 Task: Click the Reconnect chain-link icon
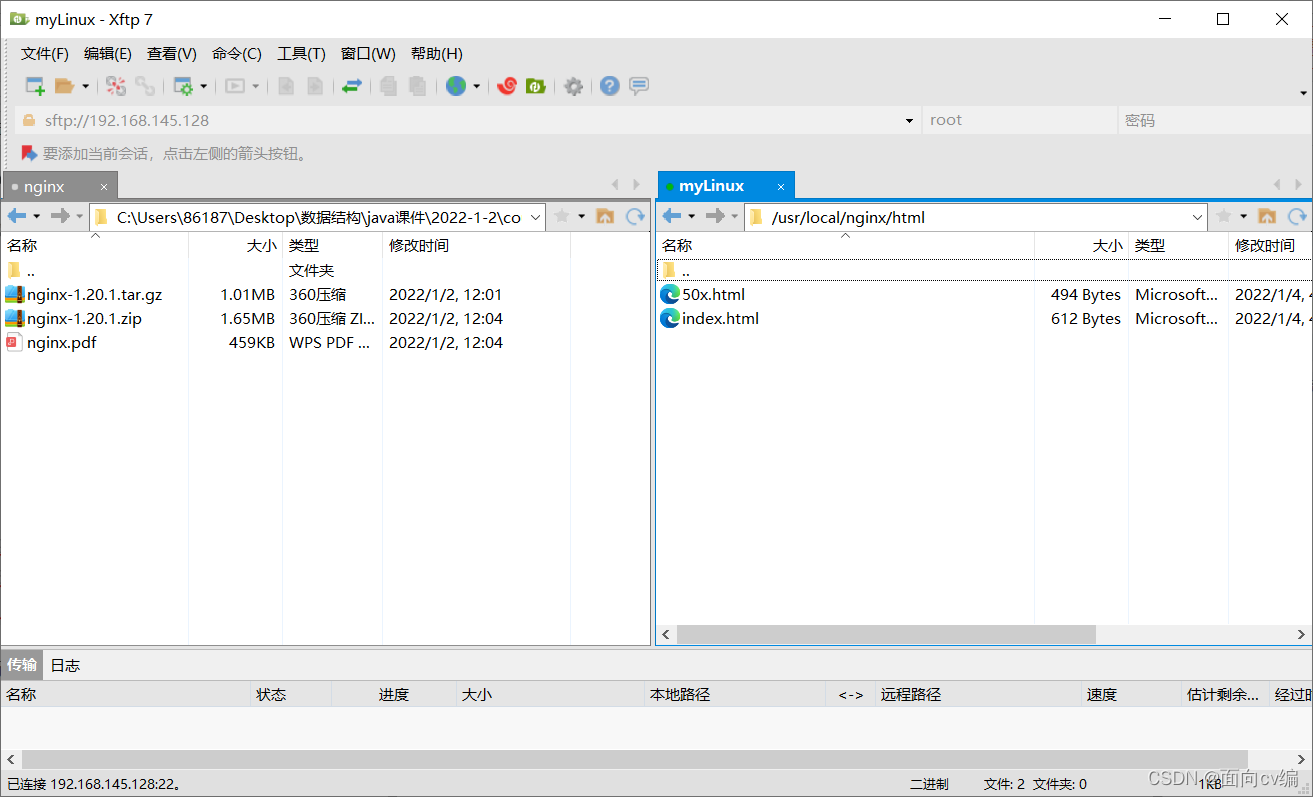(145, 86)
